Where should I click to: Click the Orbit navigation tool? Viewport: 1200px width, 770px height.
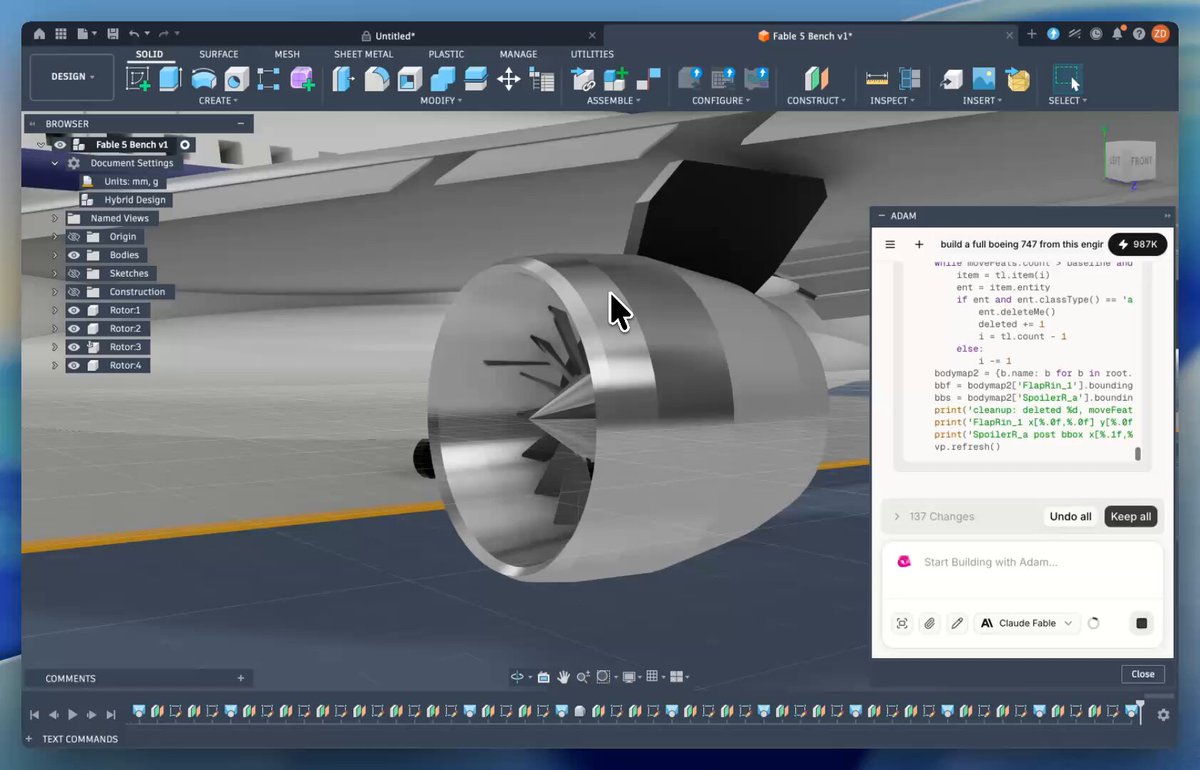[x=518, y=677]
